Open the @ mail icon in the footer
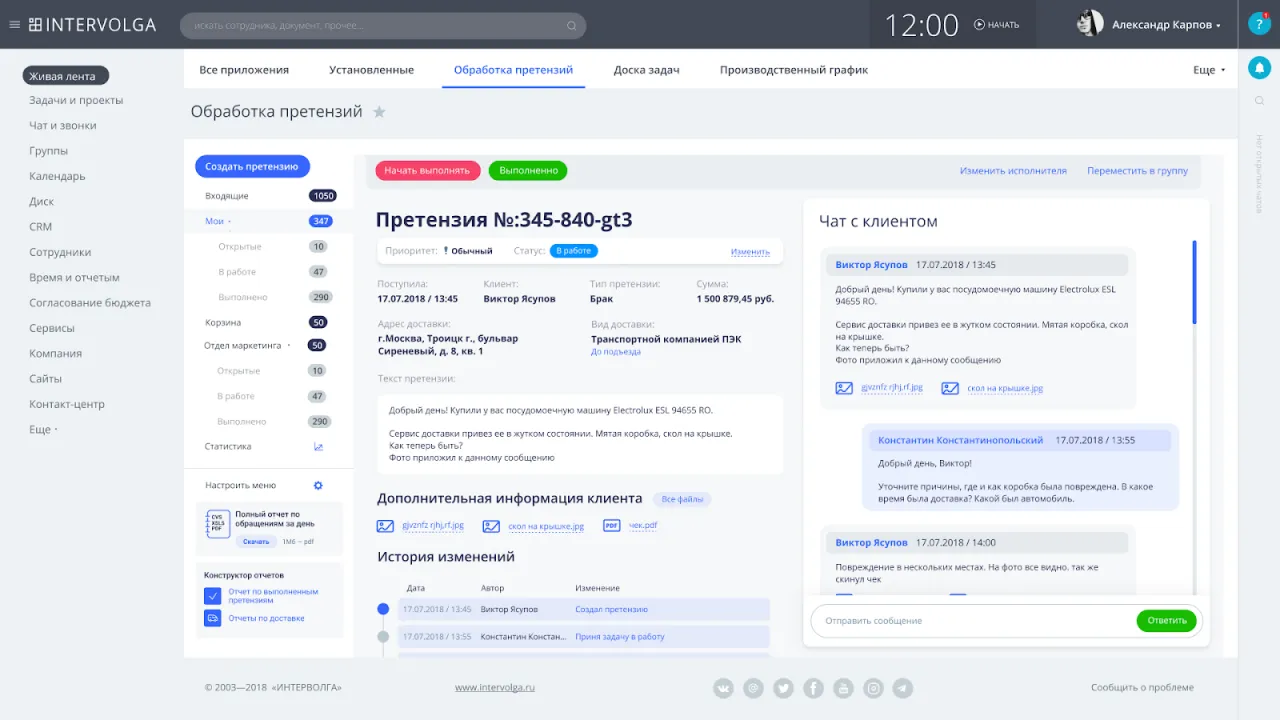Screen dimensions: 1280x720 click(753, 688)
